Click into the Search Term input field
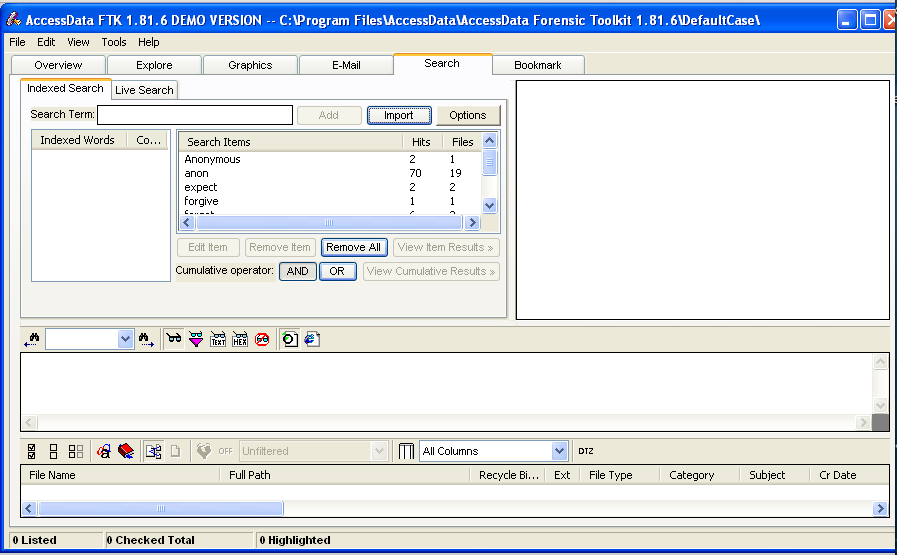The height and width of the screenshot is (555, 897). 195,115
